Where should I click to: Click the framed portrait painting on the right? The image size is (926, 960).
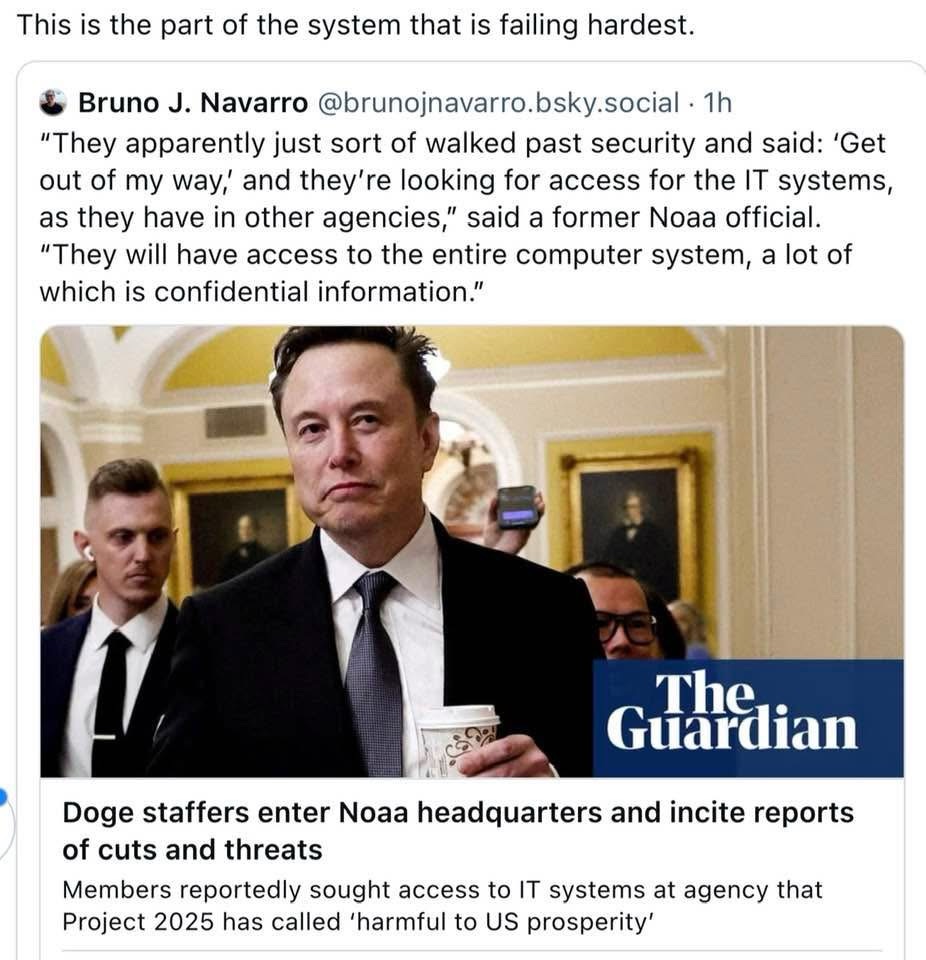pyautogui.click(x=629, y=520)
